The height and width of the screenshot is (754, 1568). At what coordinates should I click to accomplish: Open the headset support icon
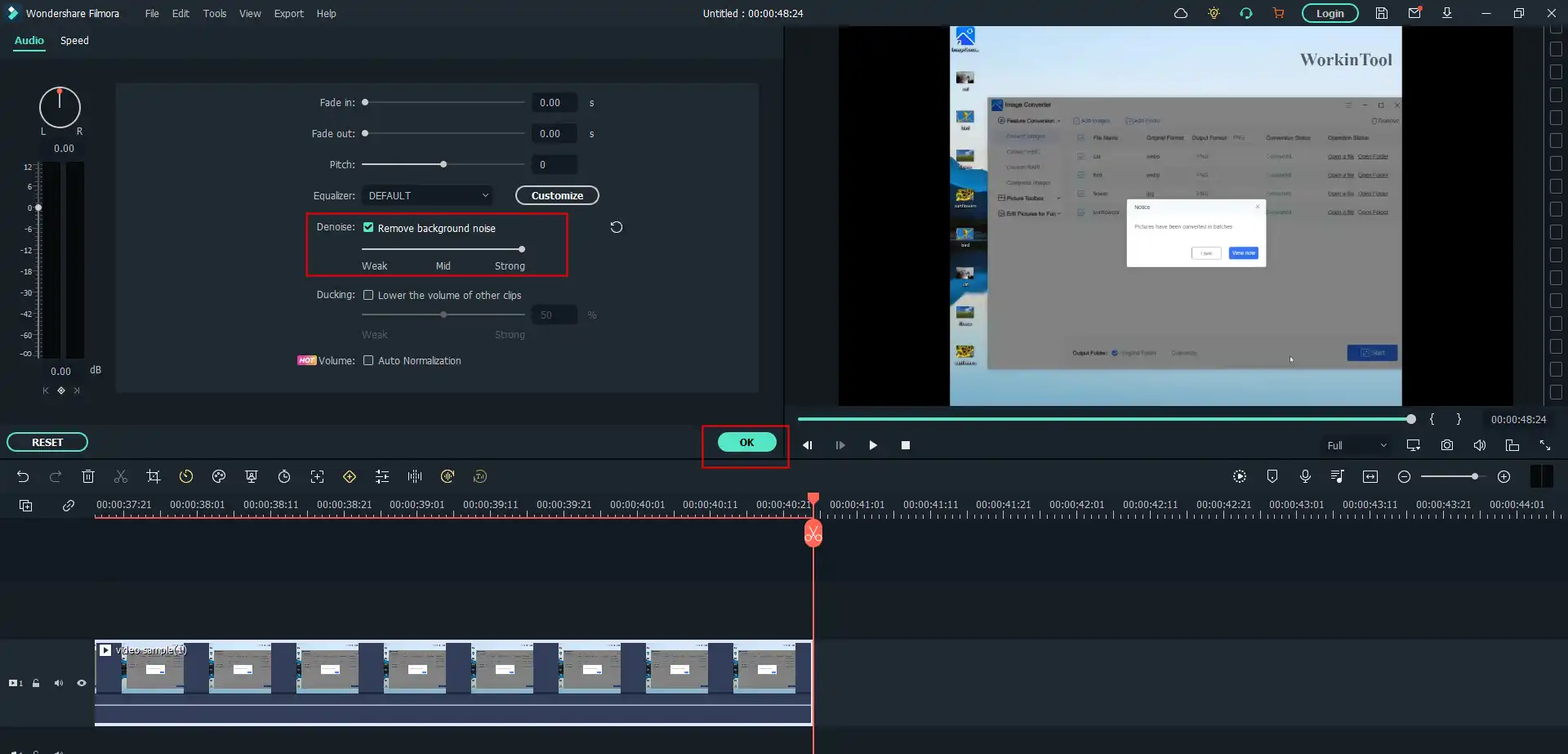(1246, 13)
